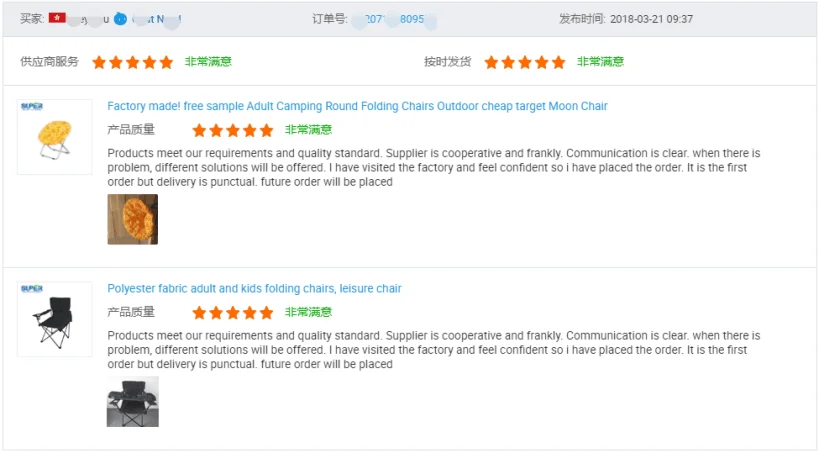Open the black folding chair product thumbnail
This screenshot has height=453, width=820.
[55, 320]
